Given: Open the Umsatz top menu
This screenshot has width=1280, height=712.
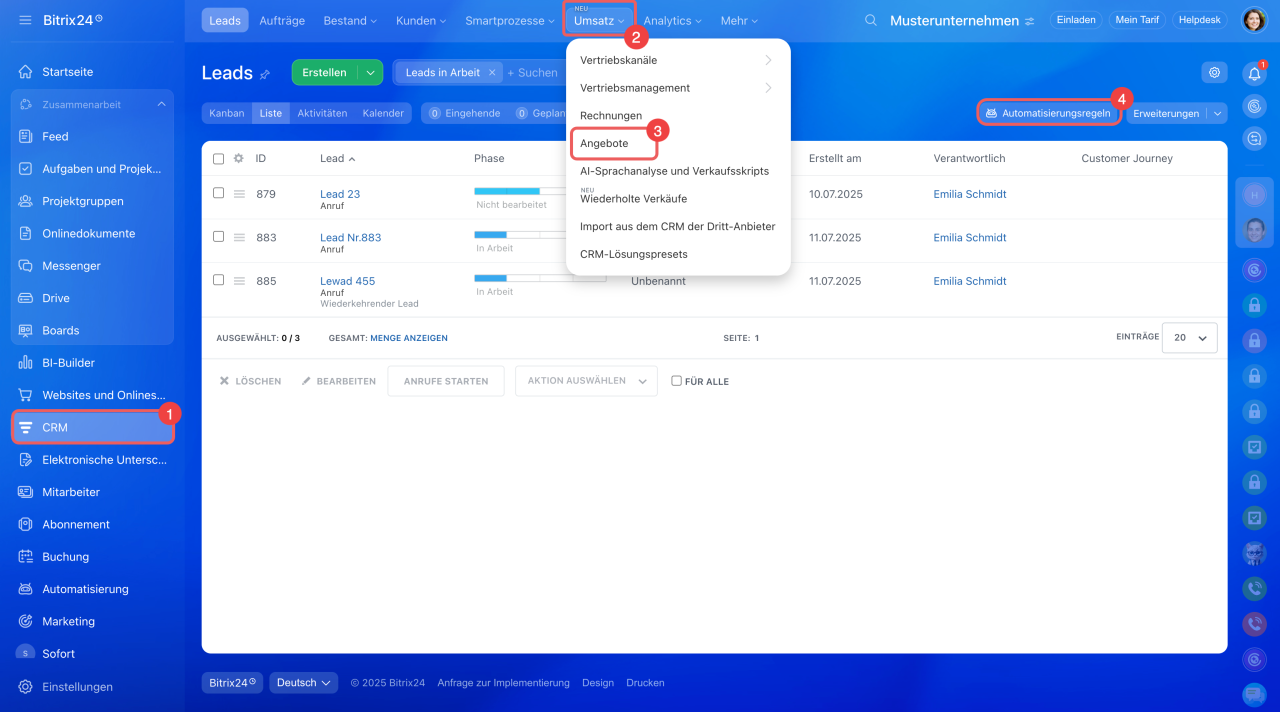Looking at the screenshot, I should point(599,20).
